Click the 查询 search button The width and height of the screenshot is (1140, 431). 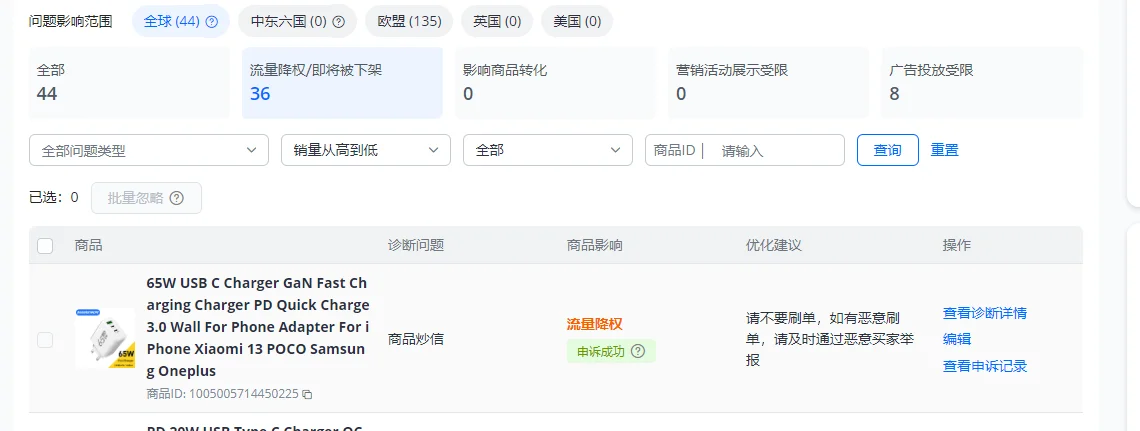887,150
